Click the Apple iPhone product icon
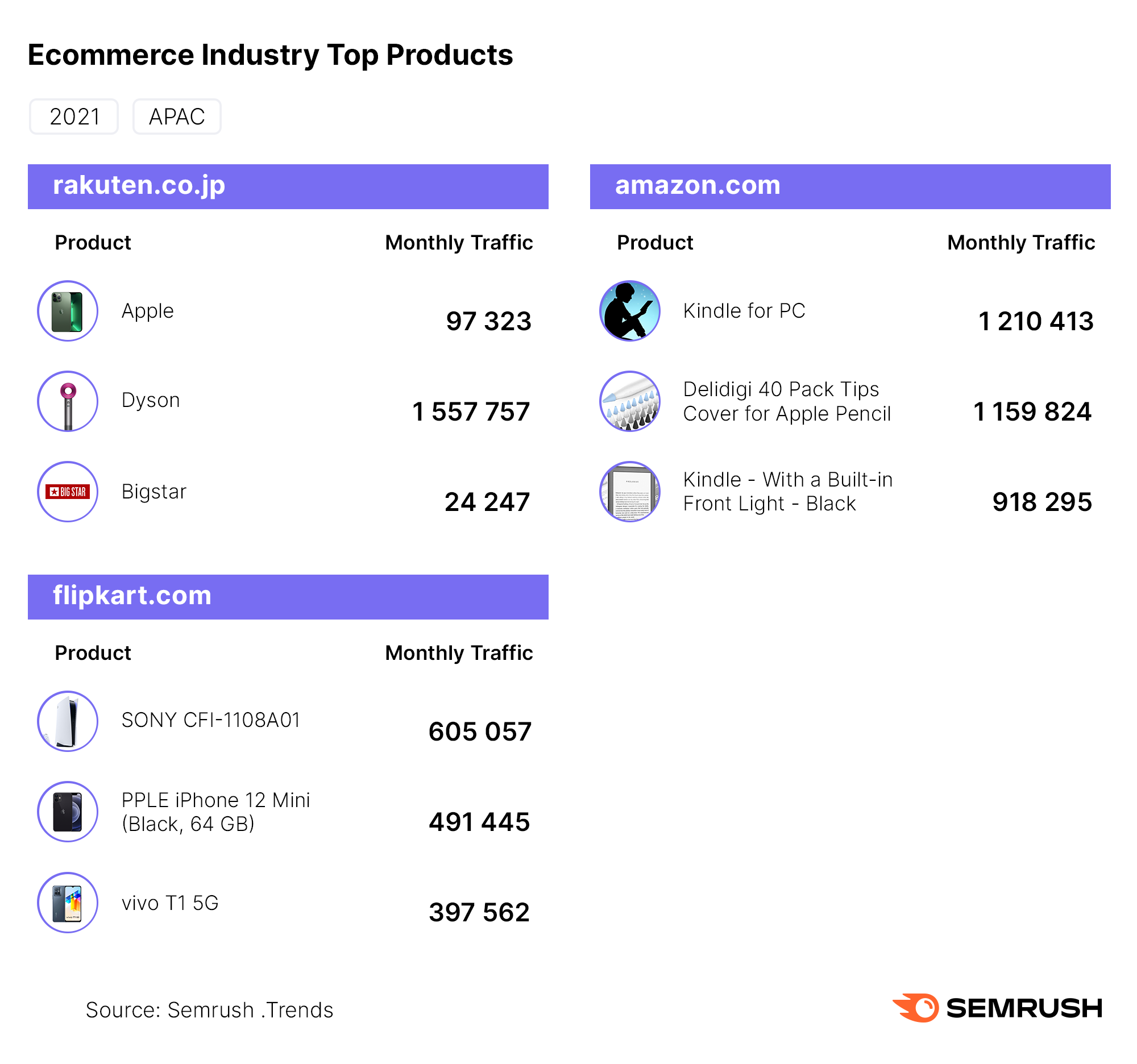 pos(68,311)
